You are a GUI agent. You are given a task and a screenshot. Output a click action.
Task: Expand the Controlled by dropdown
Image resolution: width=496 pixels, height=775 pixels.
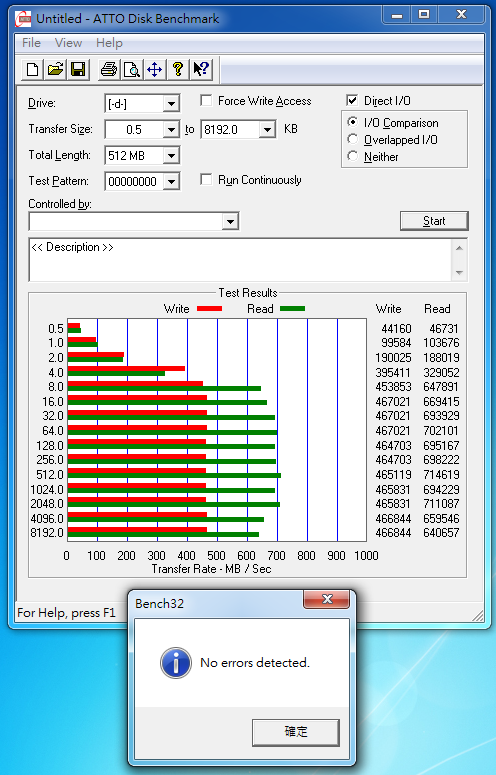point(230,221)
